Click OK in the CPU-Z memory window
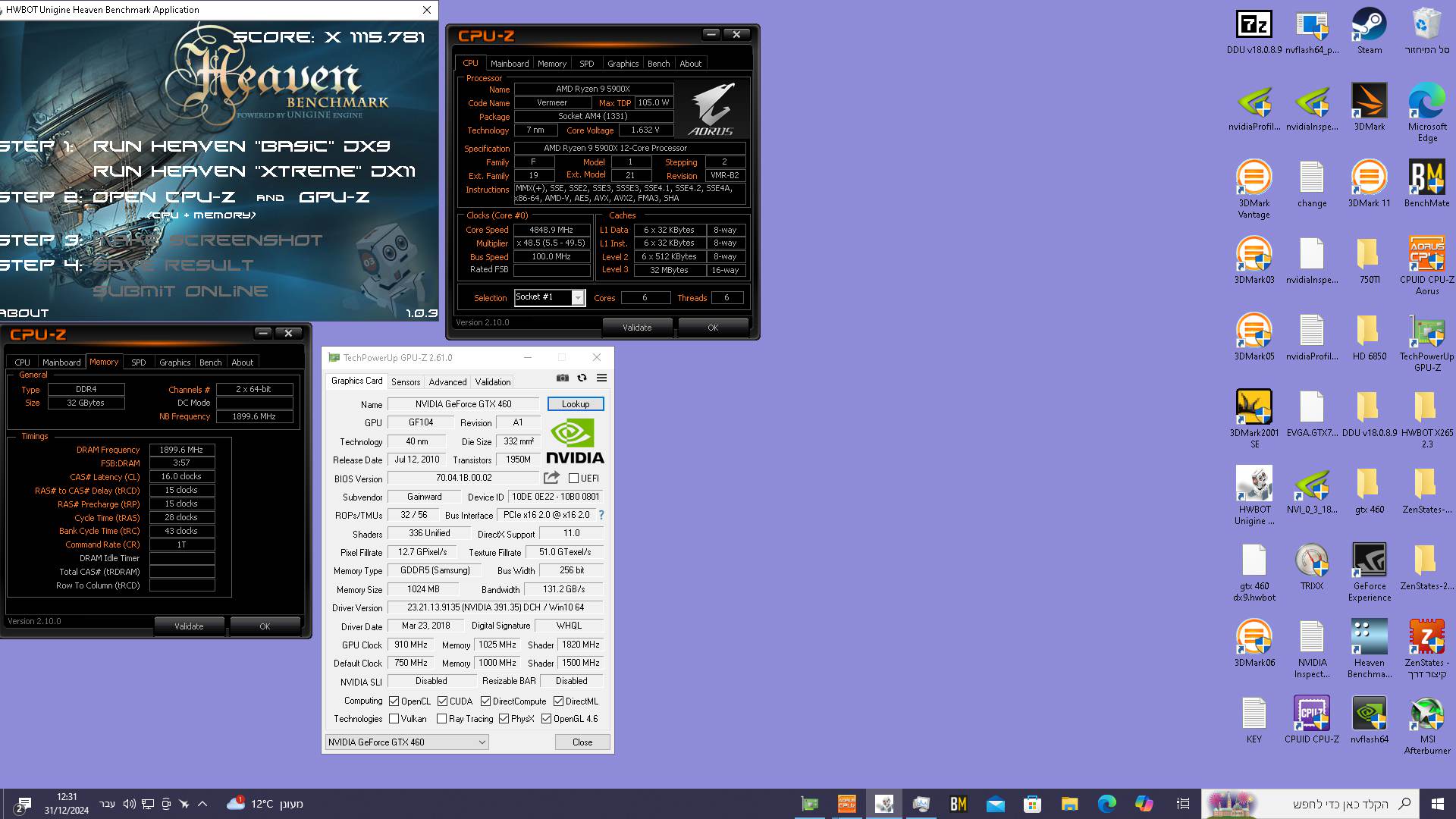Image resolution: width=1456 pixels, height=819 pixels. [x=265, y=626]
